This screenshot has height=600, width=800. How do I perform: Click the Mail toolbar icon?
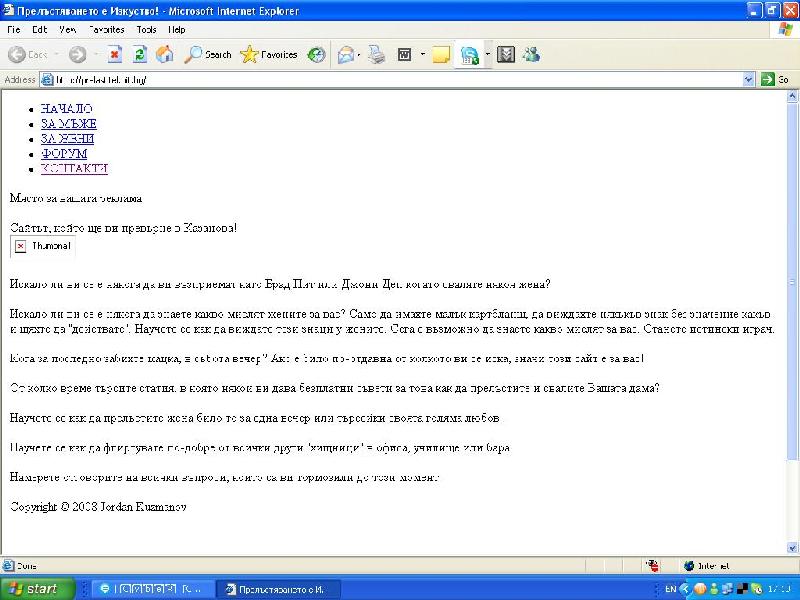(345, 55)
